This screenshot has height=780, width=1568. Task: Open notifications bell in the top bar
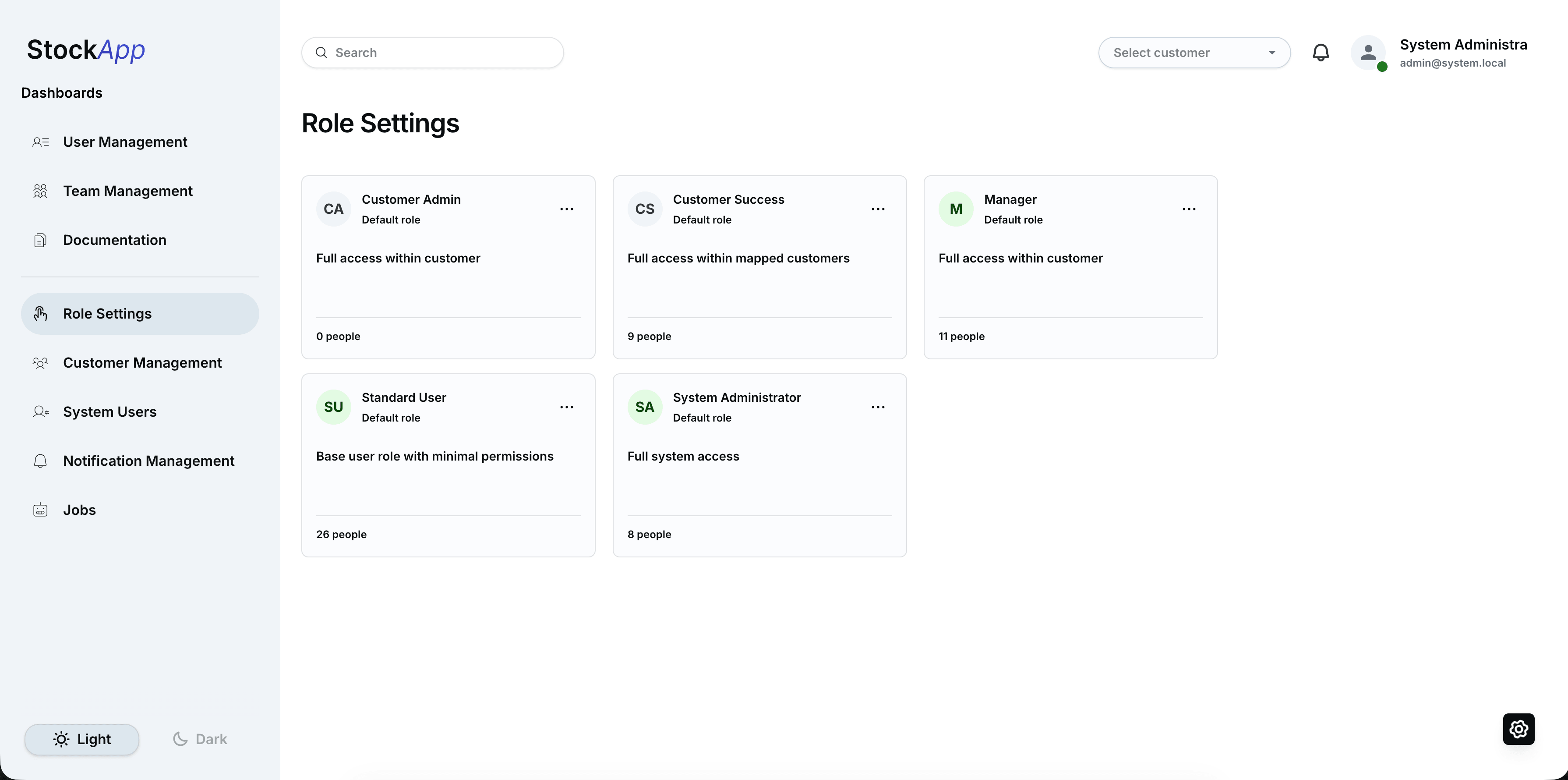[1320, 53]
